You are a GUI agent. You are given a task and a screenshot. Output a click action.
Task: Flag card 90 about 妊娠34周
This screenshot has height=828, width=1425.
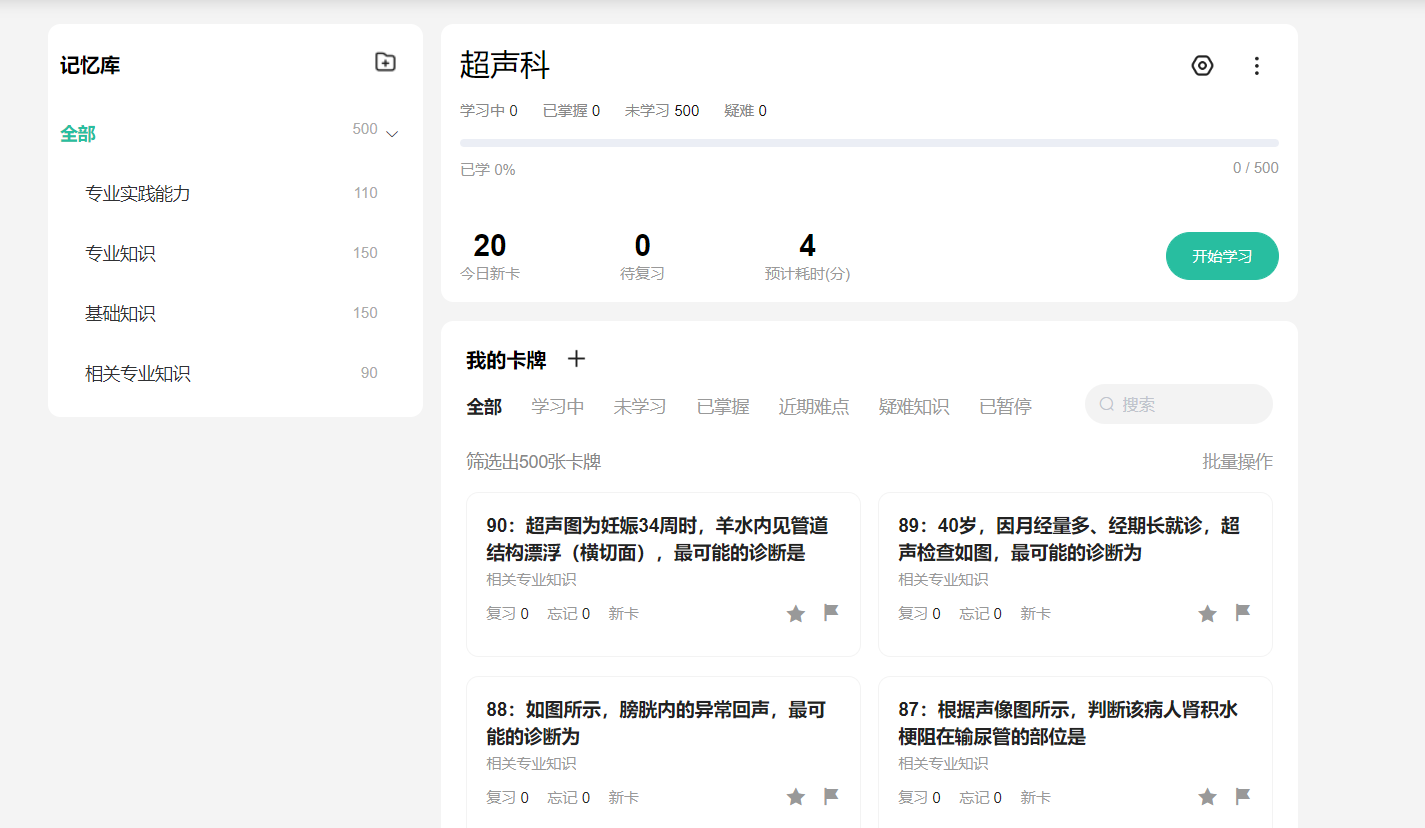coord(831,612)
